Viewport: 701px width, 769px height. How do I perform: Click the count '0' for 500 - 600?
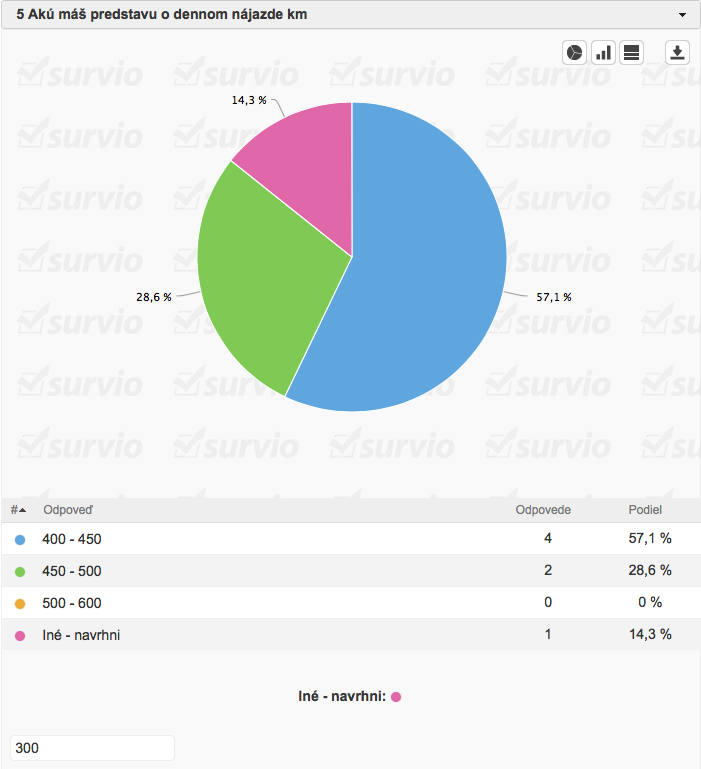point(548,602)
